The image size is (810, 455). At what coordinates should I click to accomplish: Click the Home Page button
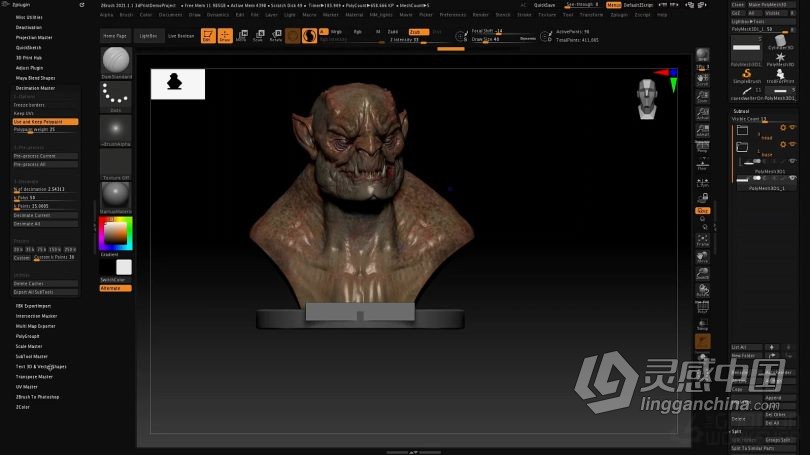pyautogui.click(x=115, y=36)
